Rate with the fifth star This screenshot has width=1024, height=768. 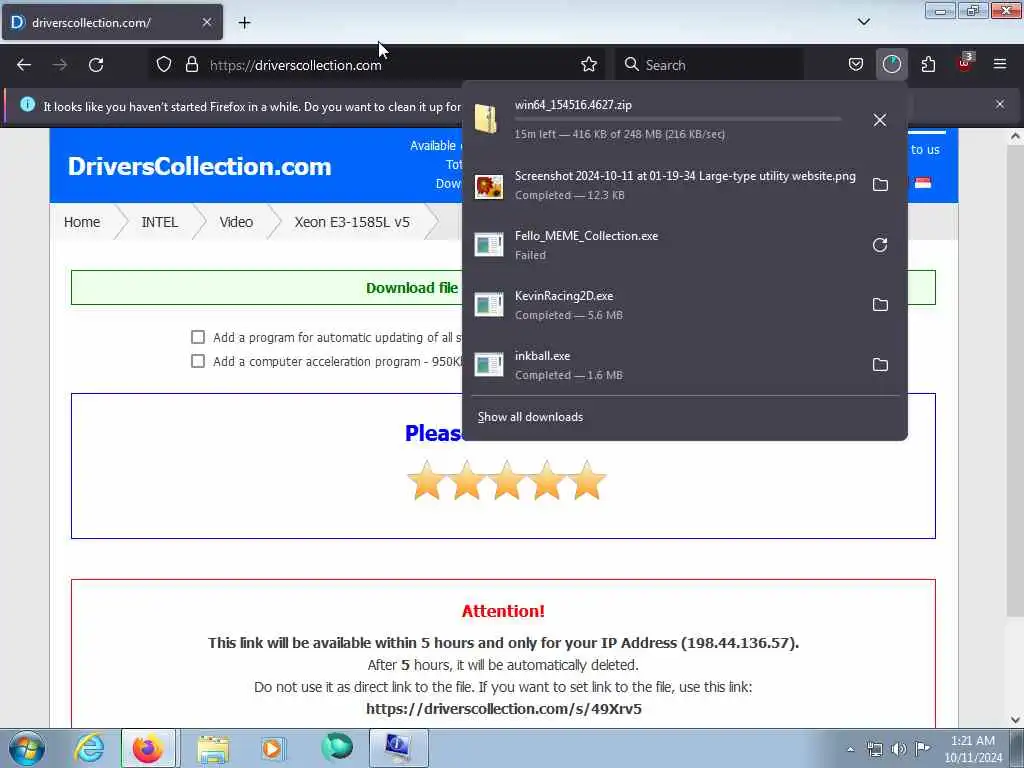[x=587, y=481]
